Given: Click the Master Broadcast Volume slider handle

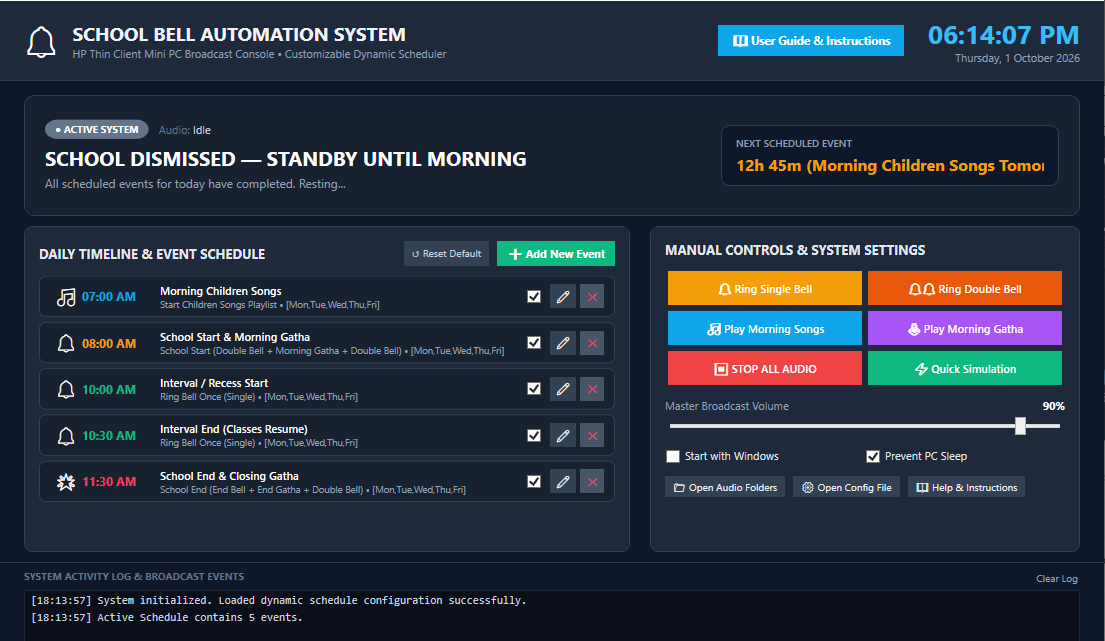Looking at the screenshot, I should click(x=1020, y=425).
